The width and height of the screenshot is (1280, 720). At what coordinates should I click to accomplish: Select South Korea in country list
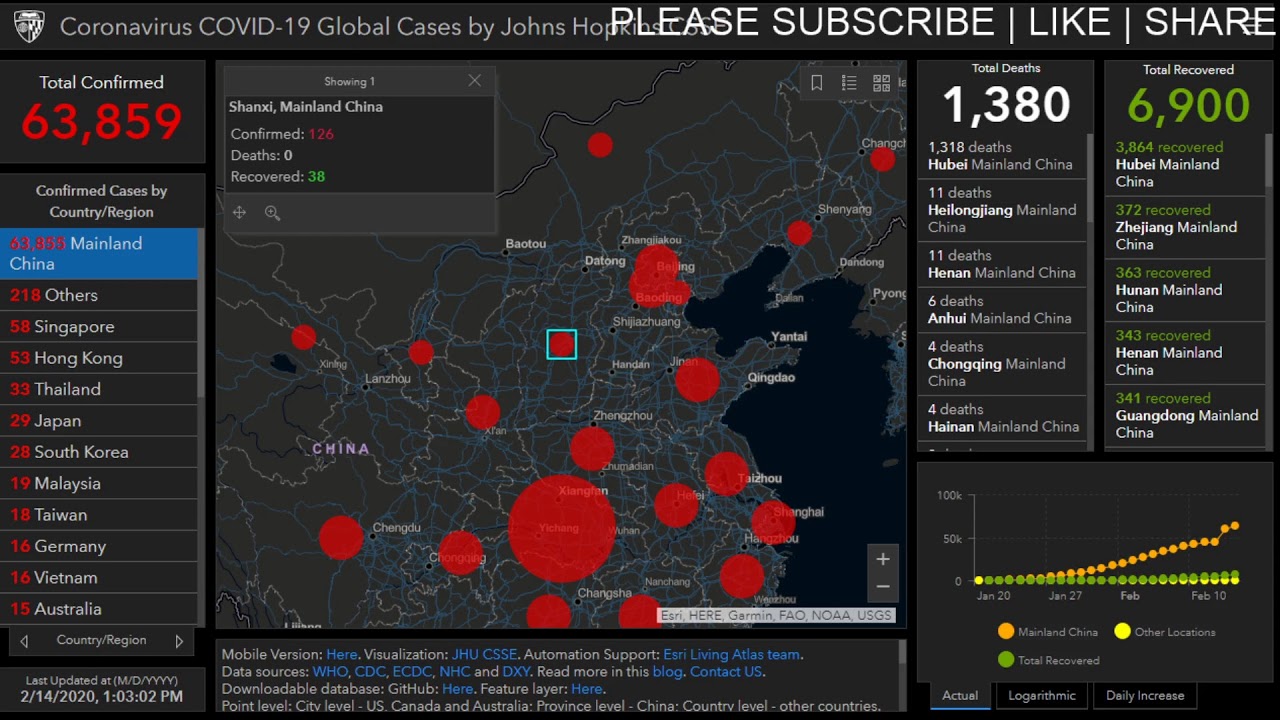point(99,452)
